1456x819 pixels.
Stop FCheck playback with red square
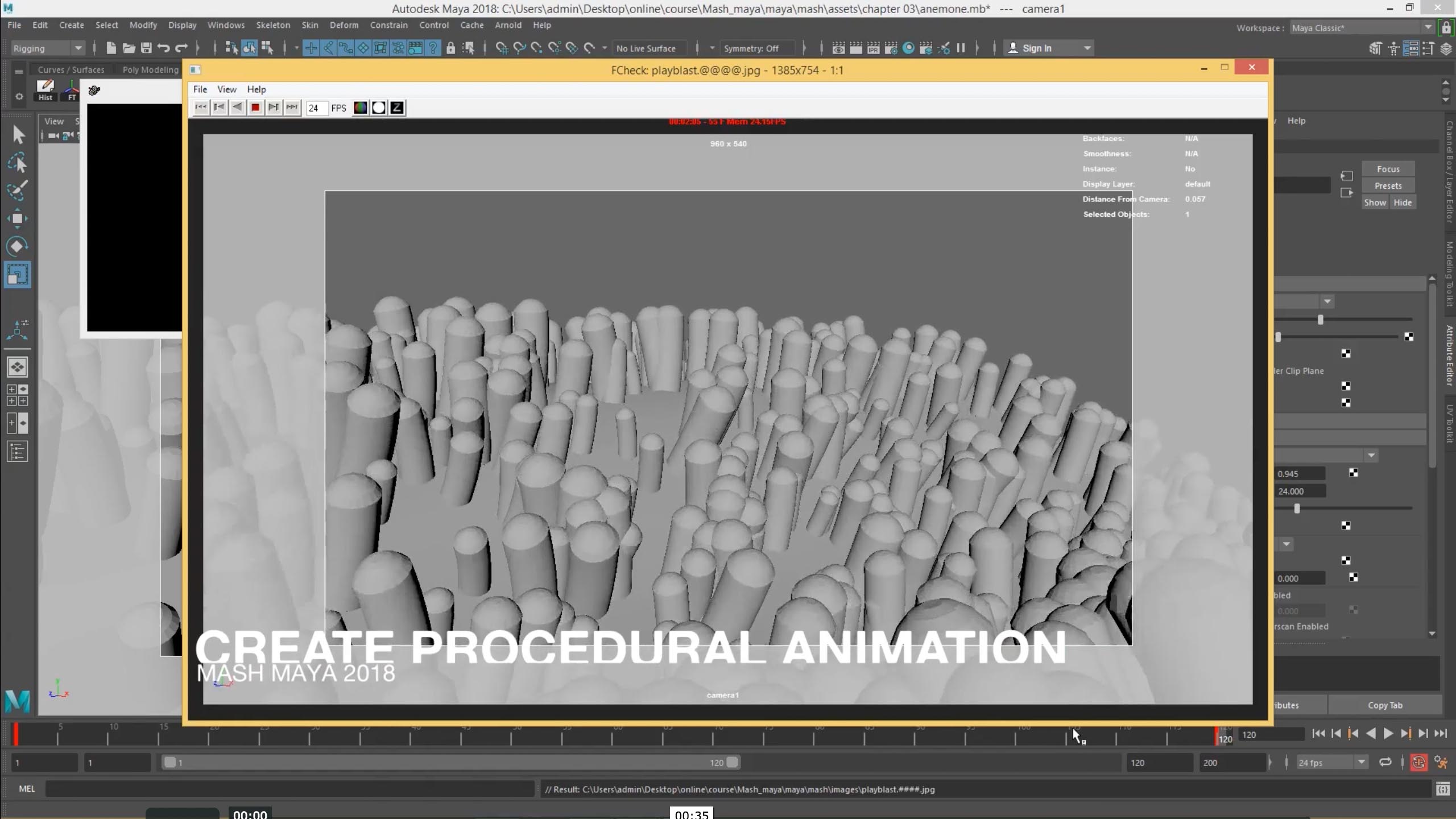click(255, 107)
